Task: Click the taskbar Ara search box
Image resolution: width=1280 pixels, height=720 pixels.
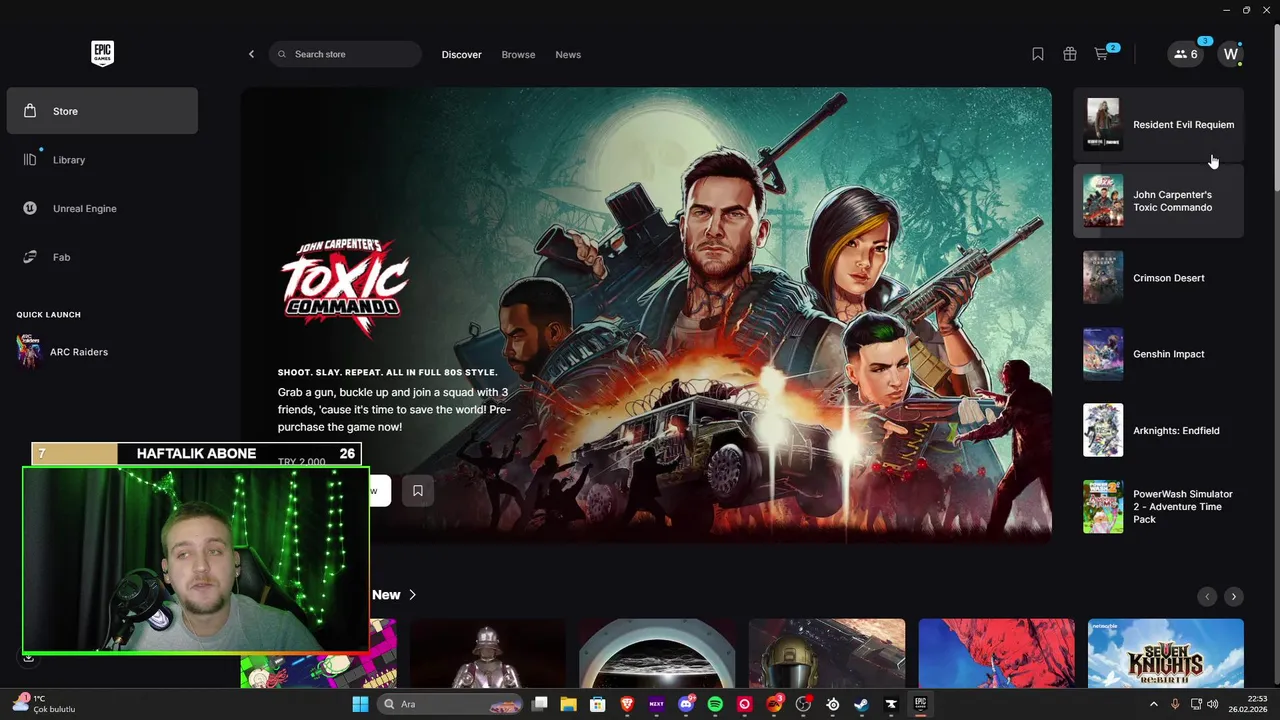Action: pyautogui.click(x=451, y=704)
